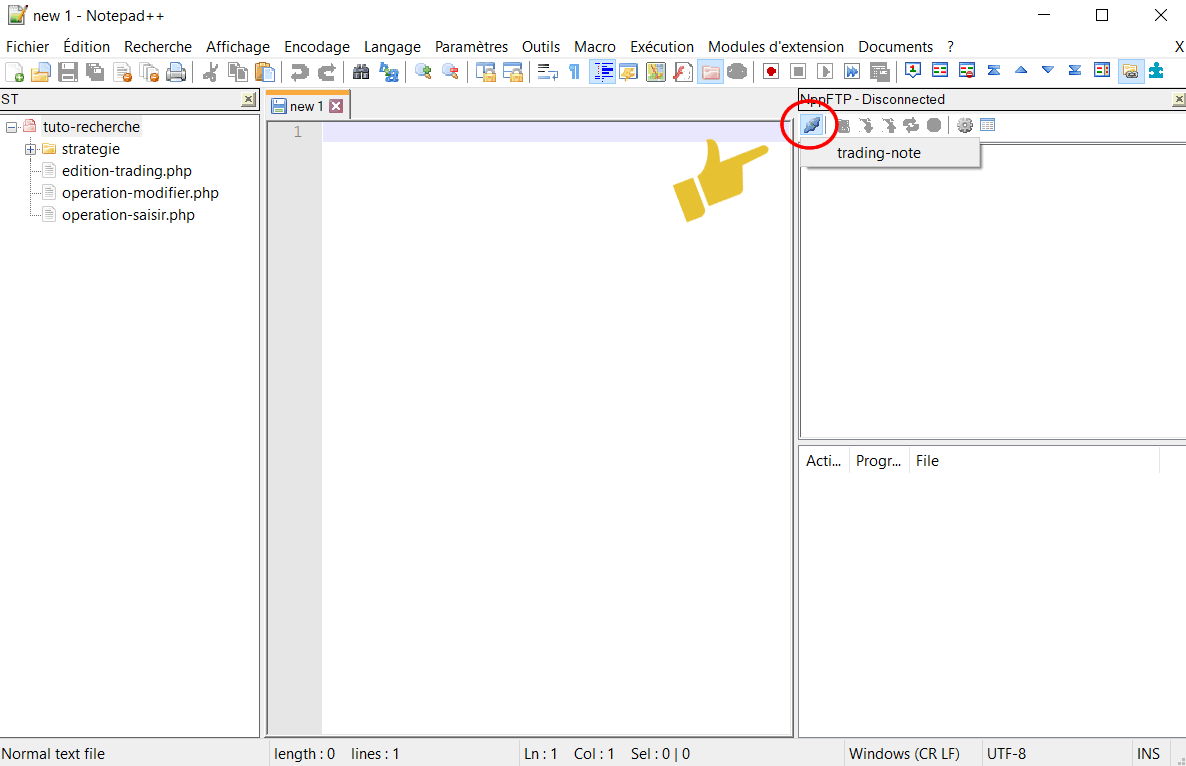Screen dimensions: 1186x766
Task: Toggle synchronize horizontal scrolling icon
Action: coord(513,72)
